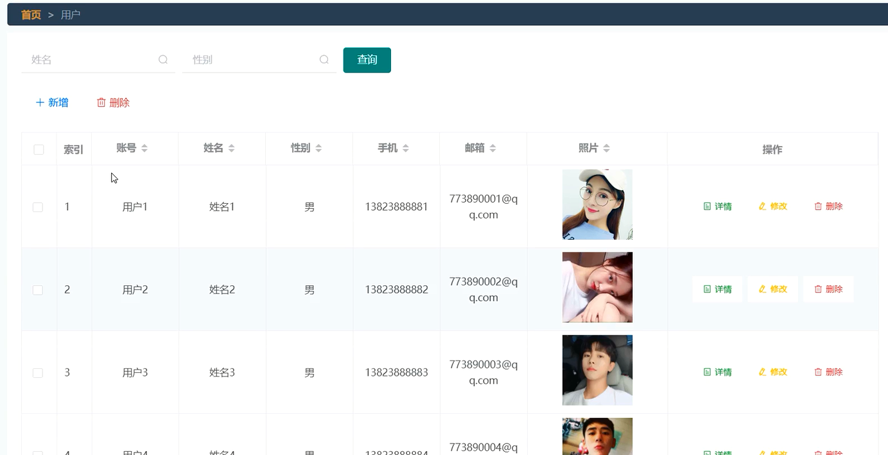Click the 新增 add button
The width and height of the screenshot is (888, 455).
pyautogui.click(x=52, y=103)
